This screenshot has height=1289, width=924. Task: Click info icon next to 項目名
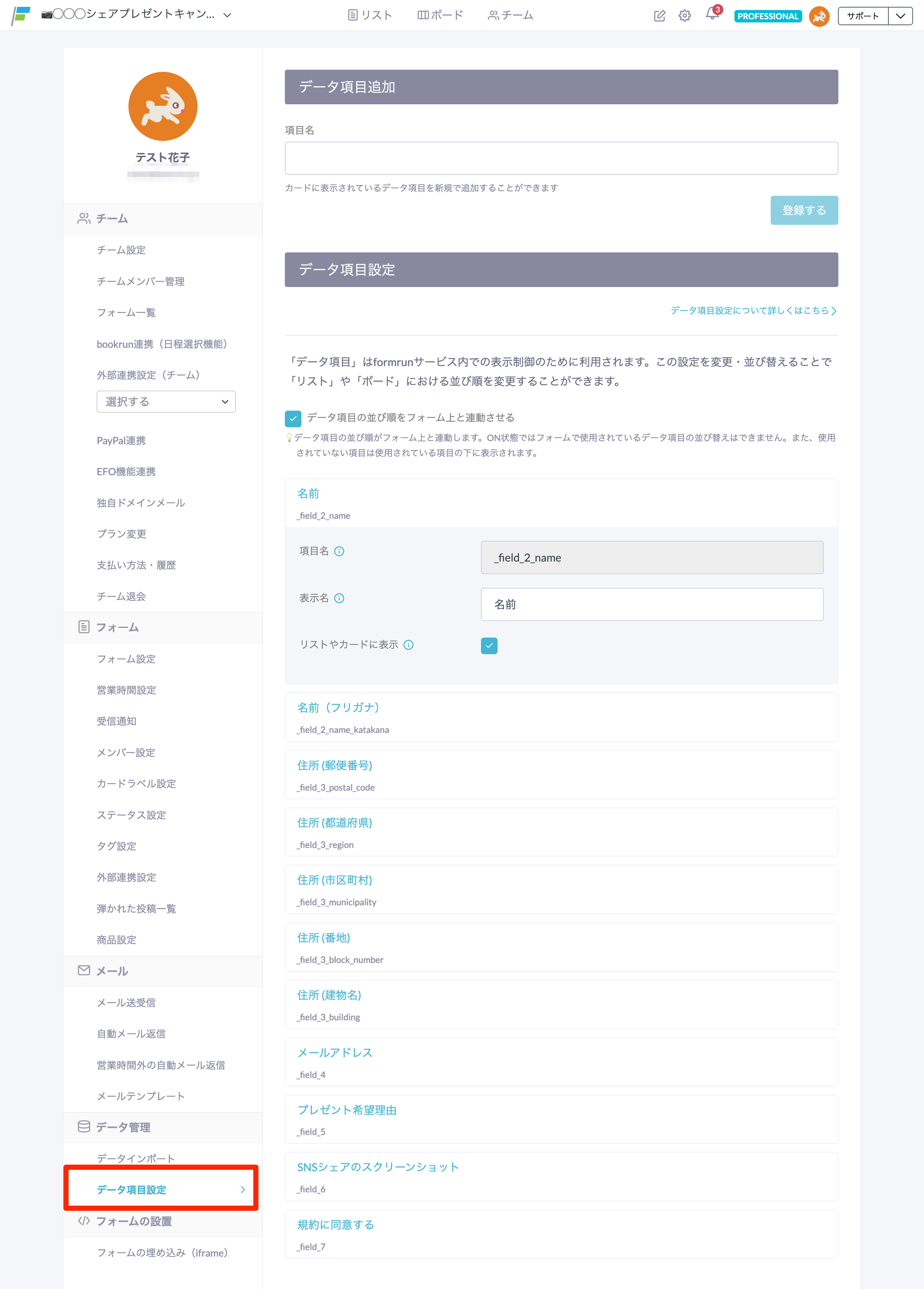click(339, 551)
